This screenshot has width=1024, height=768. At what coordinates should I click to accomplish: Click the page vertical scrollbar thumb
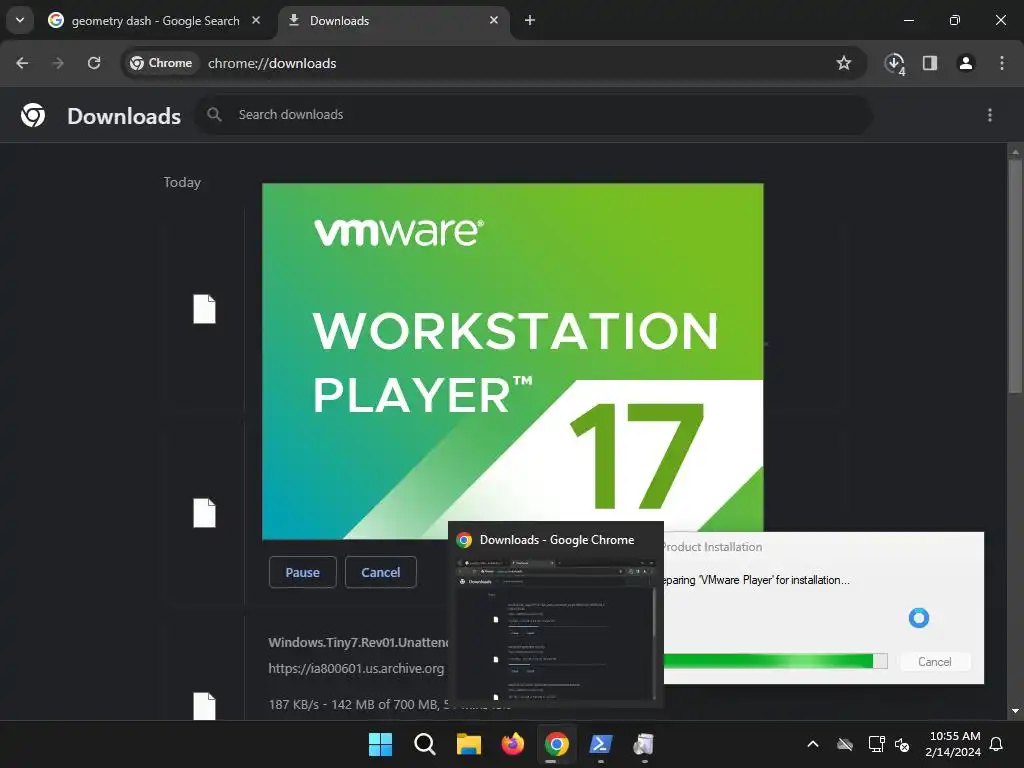(1014, 274)
